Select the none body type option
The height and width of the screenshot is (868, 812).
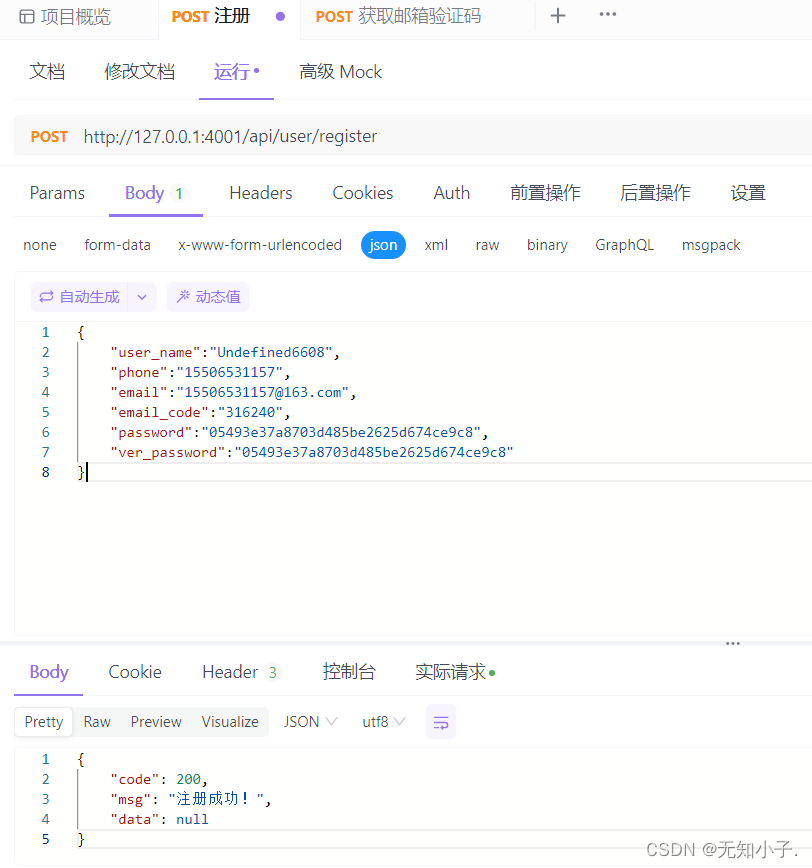39,244
